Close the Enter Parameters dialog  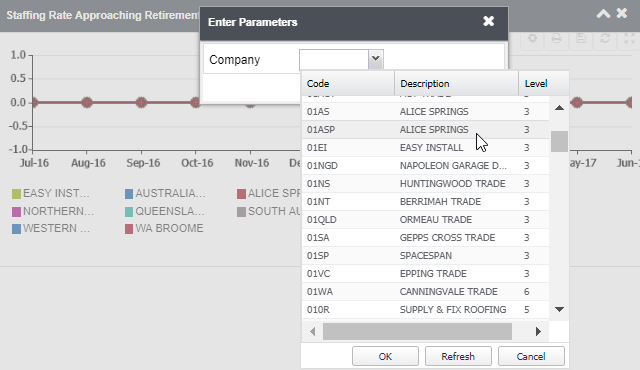489,21
